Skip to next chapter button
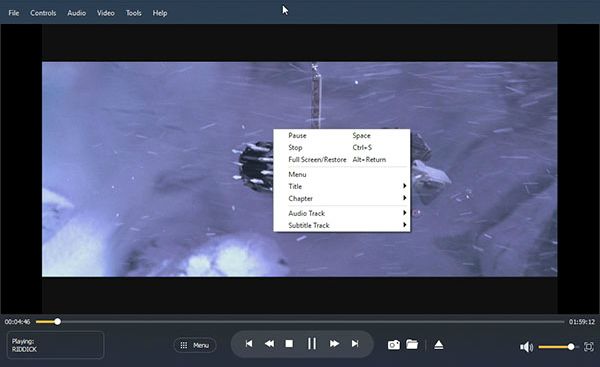Image resolution: width=600 pixels, height=367 pixels. click(355, 344)
